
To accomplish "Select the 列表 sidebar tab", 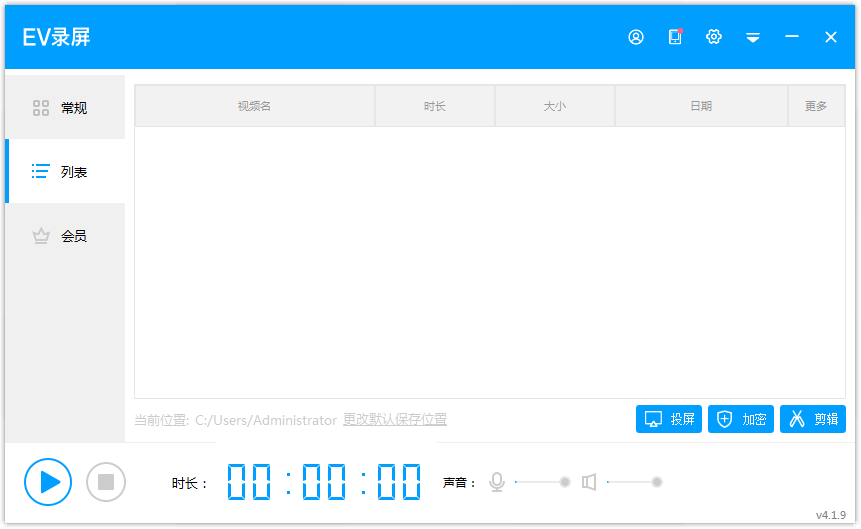I will point(65,172).
